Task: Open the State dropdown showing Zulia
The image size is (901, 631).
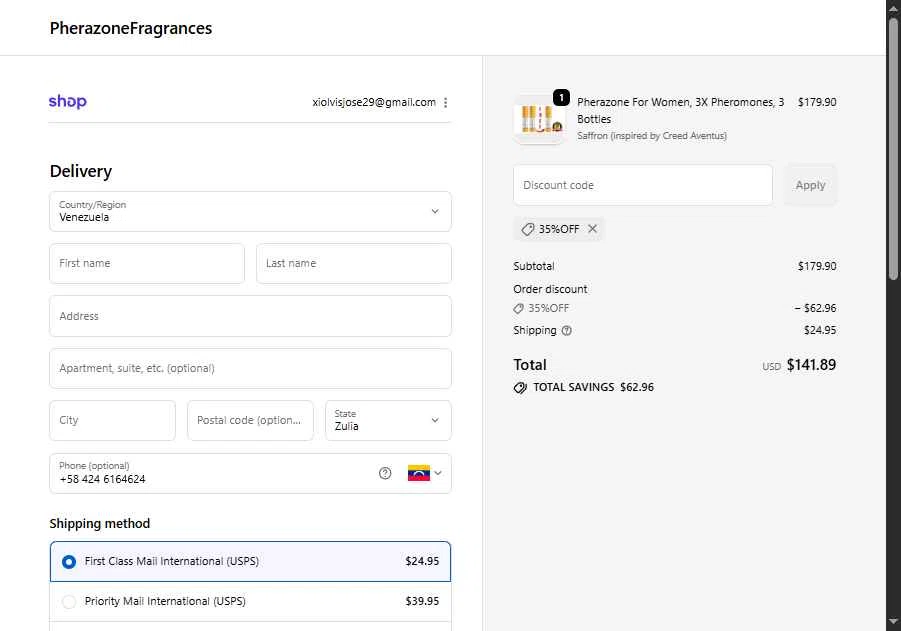Action: (388, 421)
